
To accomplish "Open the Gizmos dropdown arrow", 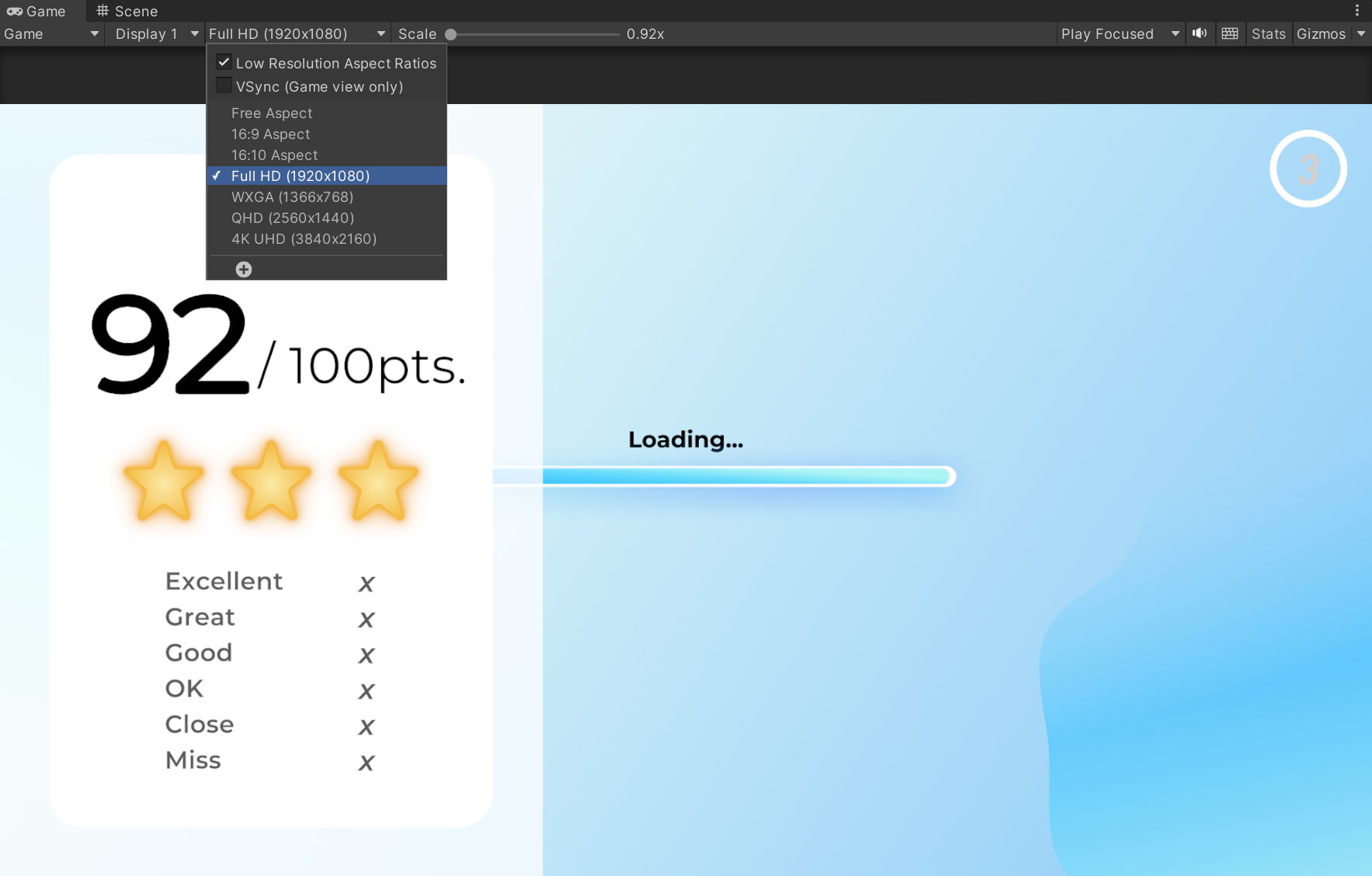I will pyautogui.click(x=1361, y=33).
